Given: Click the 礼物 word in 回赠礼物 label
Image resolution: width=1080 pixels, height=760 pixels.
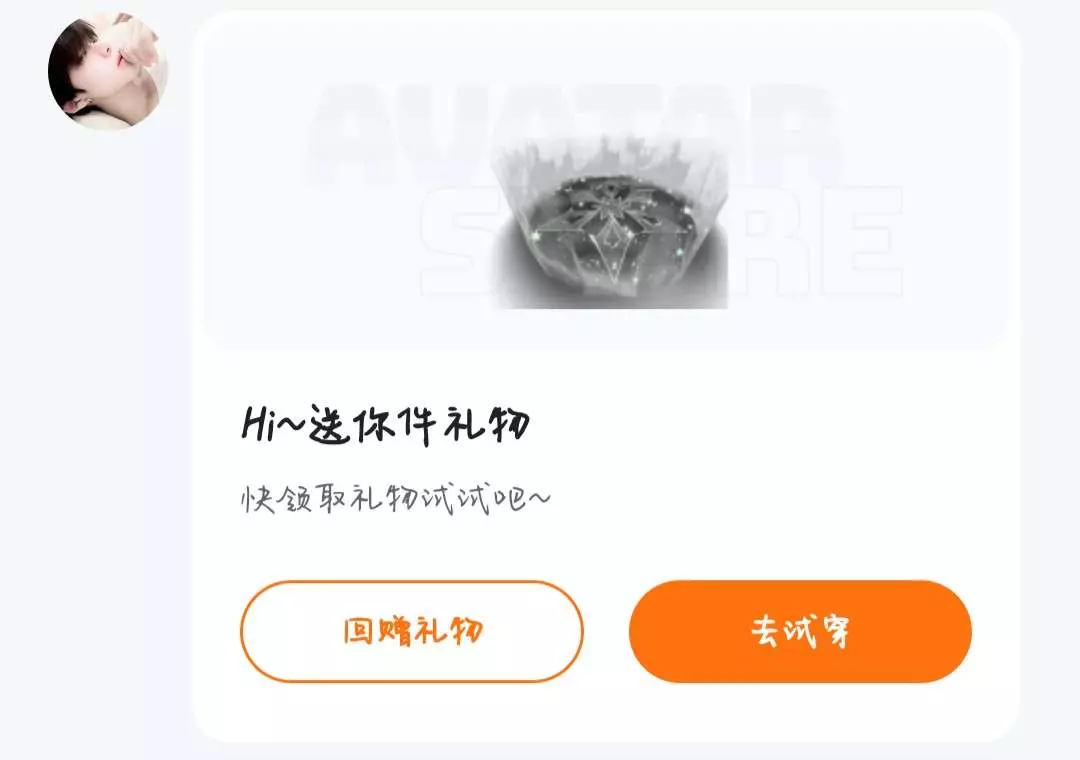Looking at the screenshot, I should pos(448,631).
